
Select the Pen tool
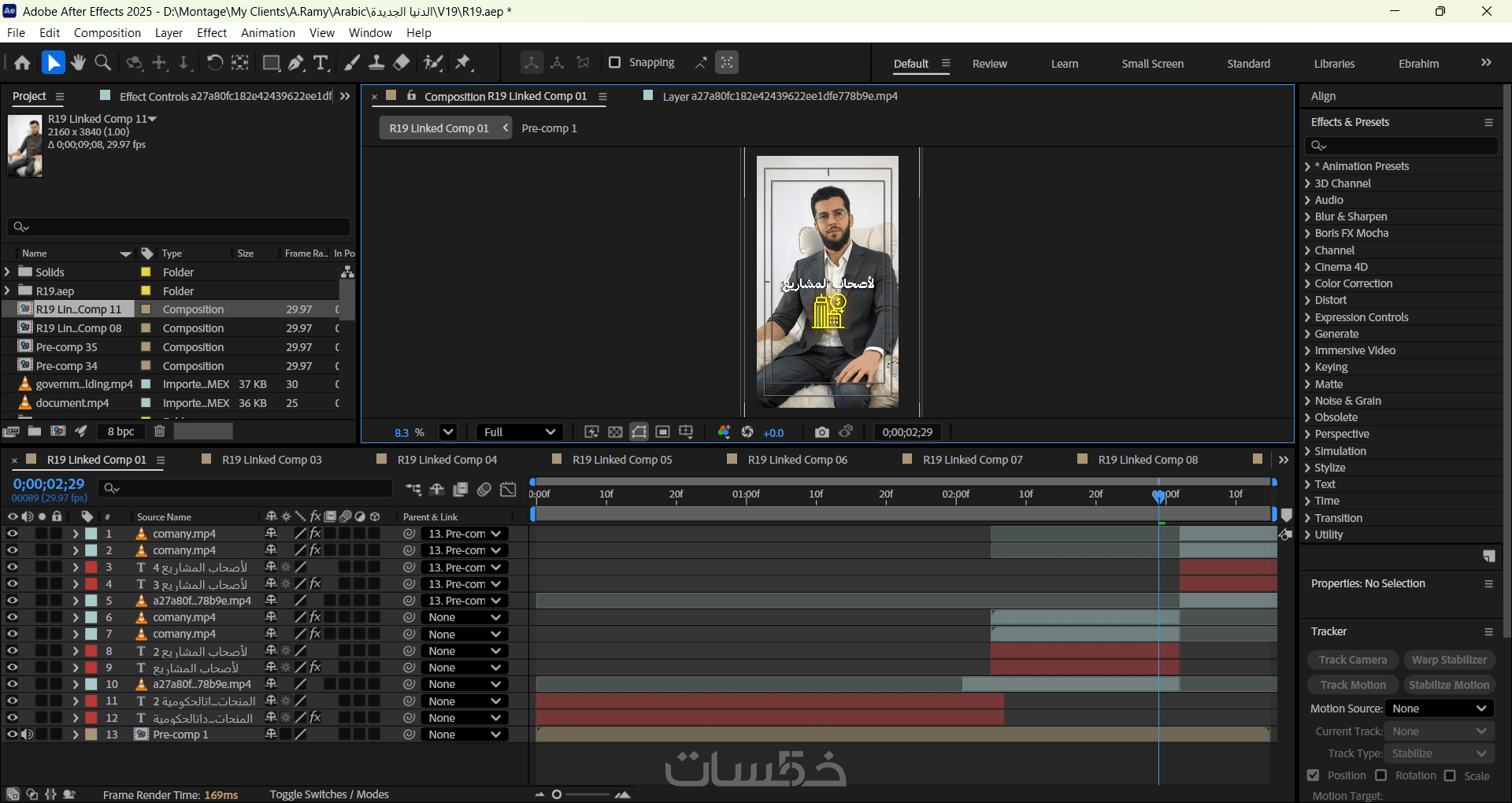click(x=296, y=63)
